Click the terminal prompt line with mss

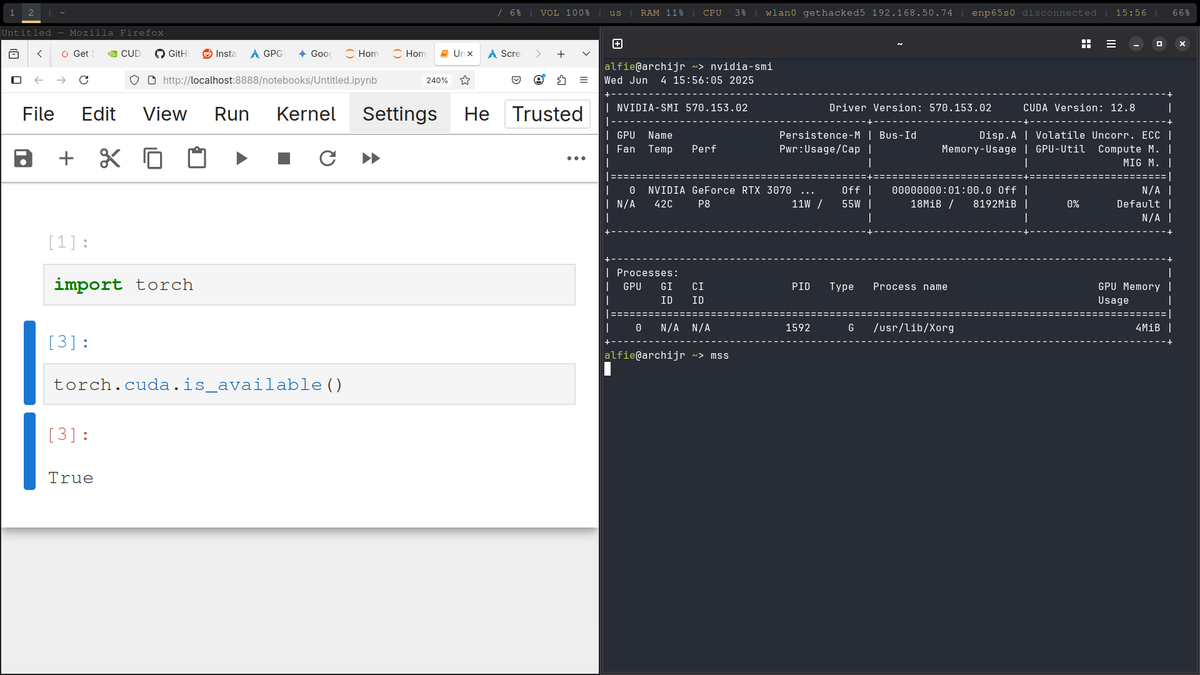[667, 355]
